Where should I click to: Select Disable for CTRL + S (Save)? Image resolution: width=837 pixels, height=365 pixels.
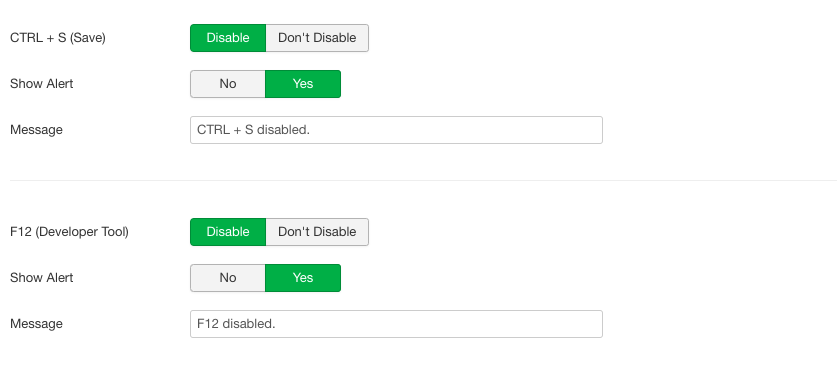(228, 38)
